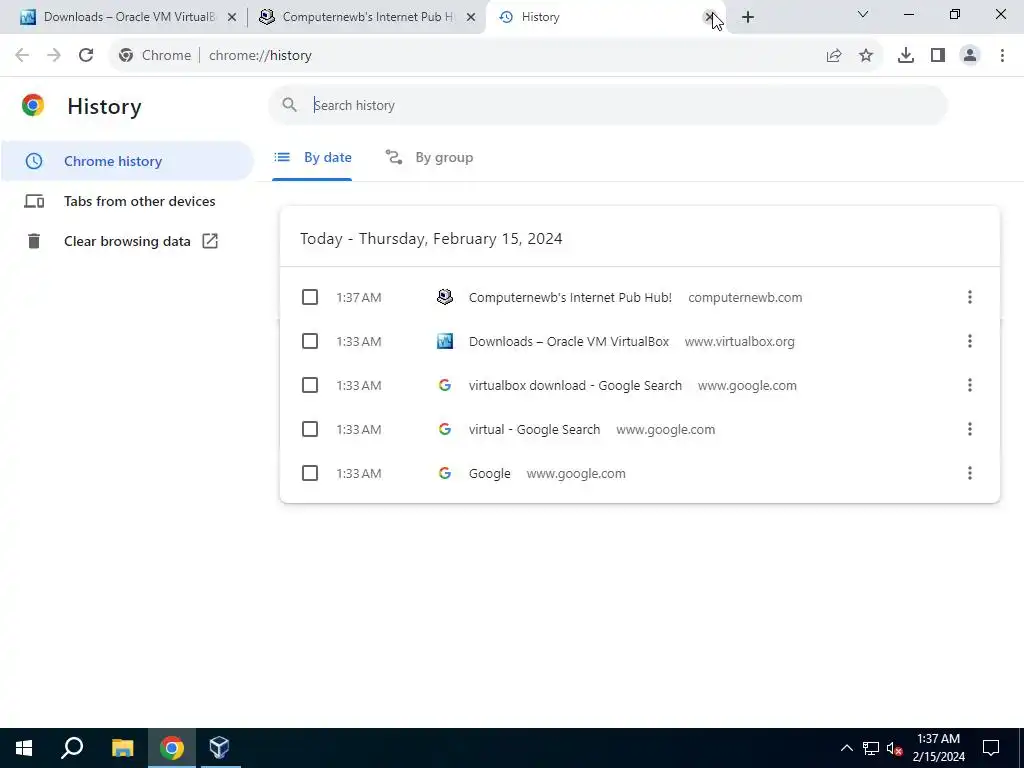Open more actions for Google entry

coord(970,473)
